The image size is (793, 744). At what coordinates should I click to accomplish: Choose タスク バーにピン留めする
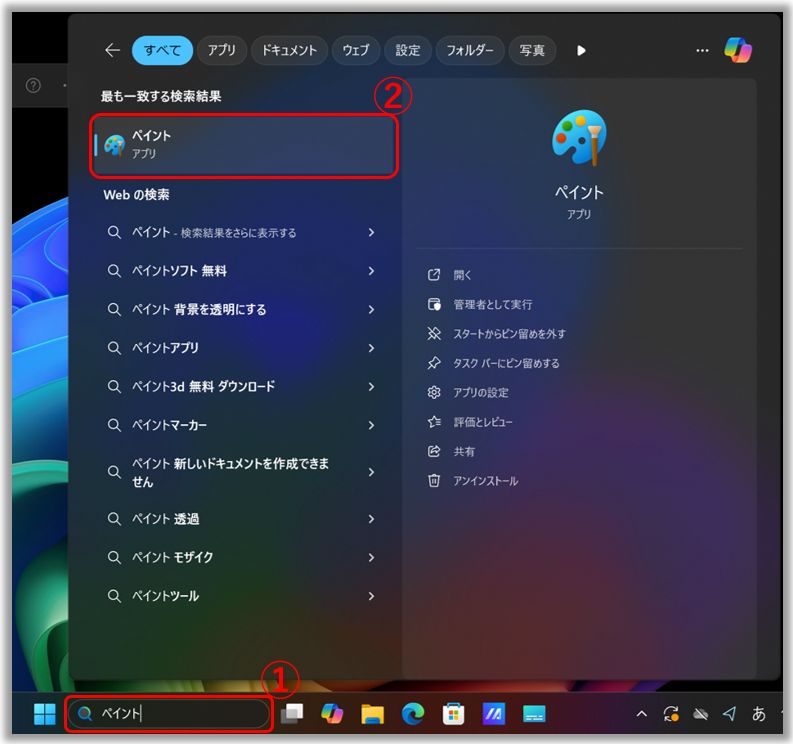pyautogui.click(x=506, y=363)
